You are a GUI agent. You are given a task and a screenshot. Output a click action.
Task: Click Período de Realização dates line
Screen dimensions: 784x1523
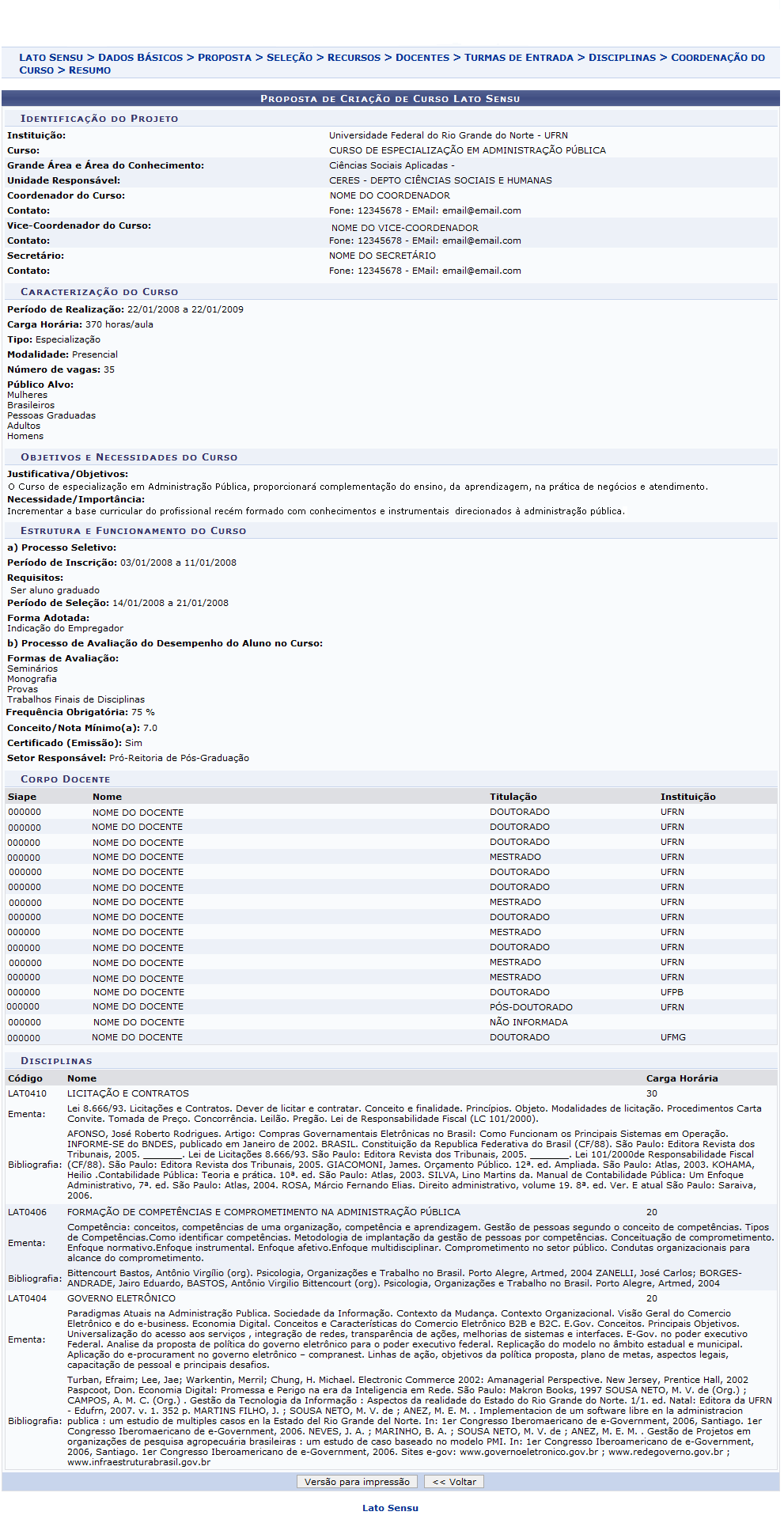tap(125, 309)
